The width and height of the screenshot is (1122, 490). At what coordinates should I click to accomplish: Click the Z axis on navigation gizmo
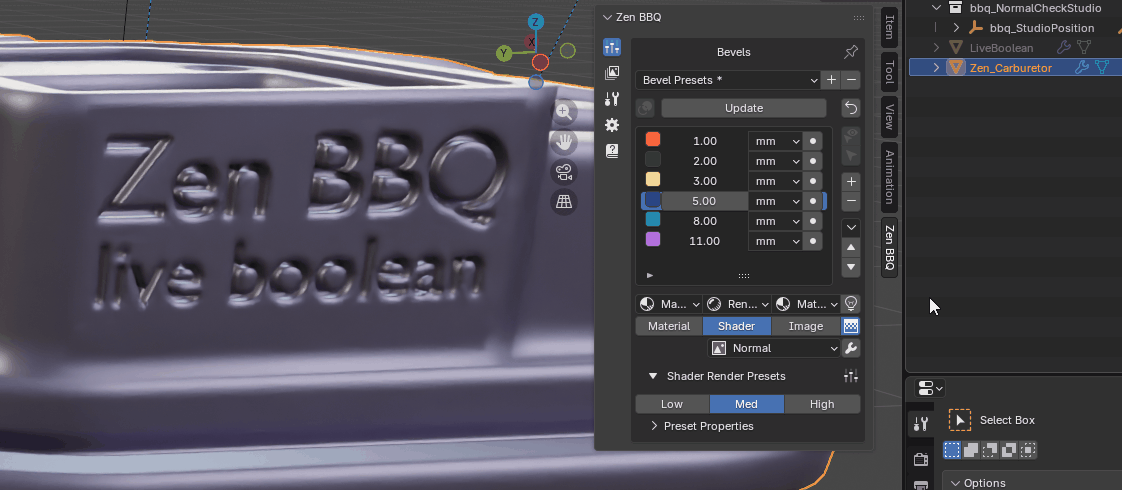pyautogui.click(x=535, y=21)
